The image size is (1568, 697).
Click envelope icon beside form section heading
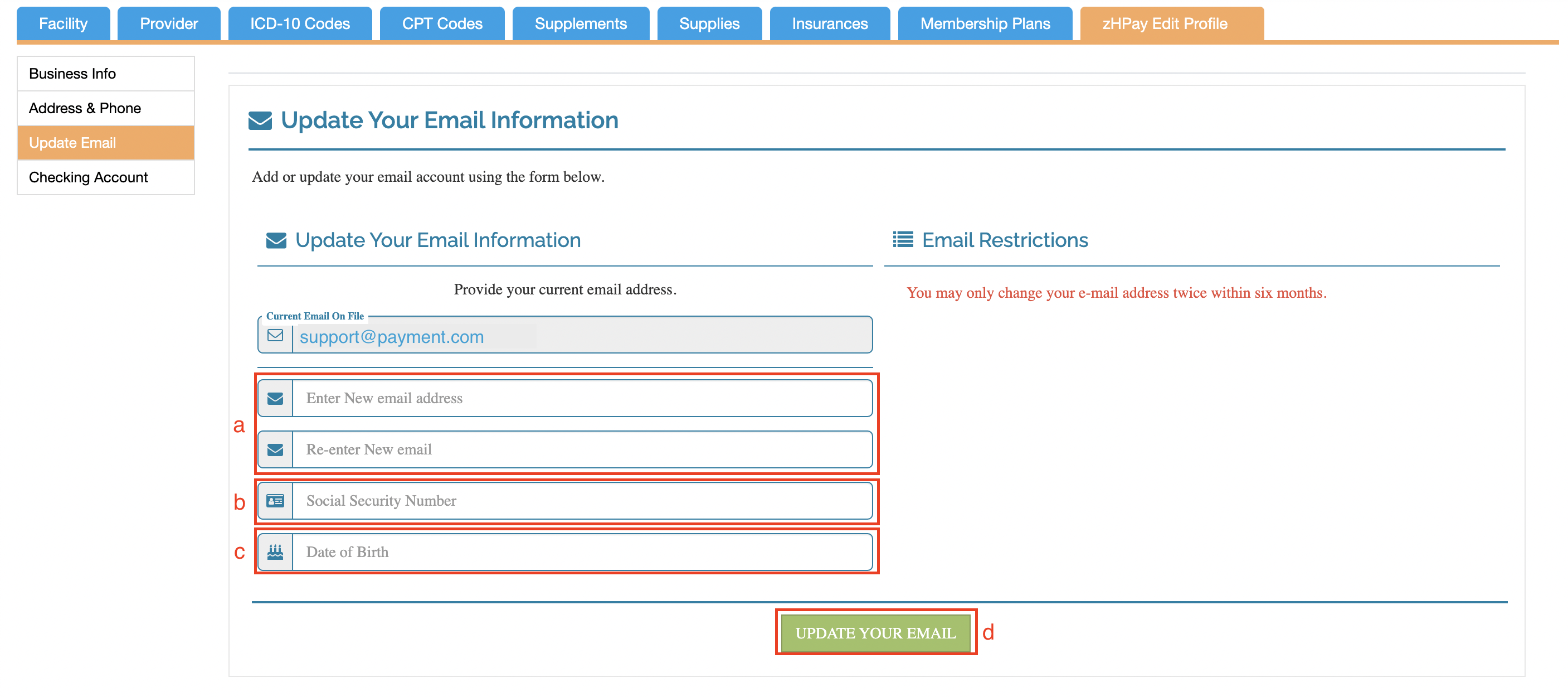point(276,241)
